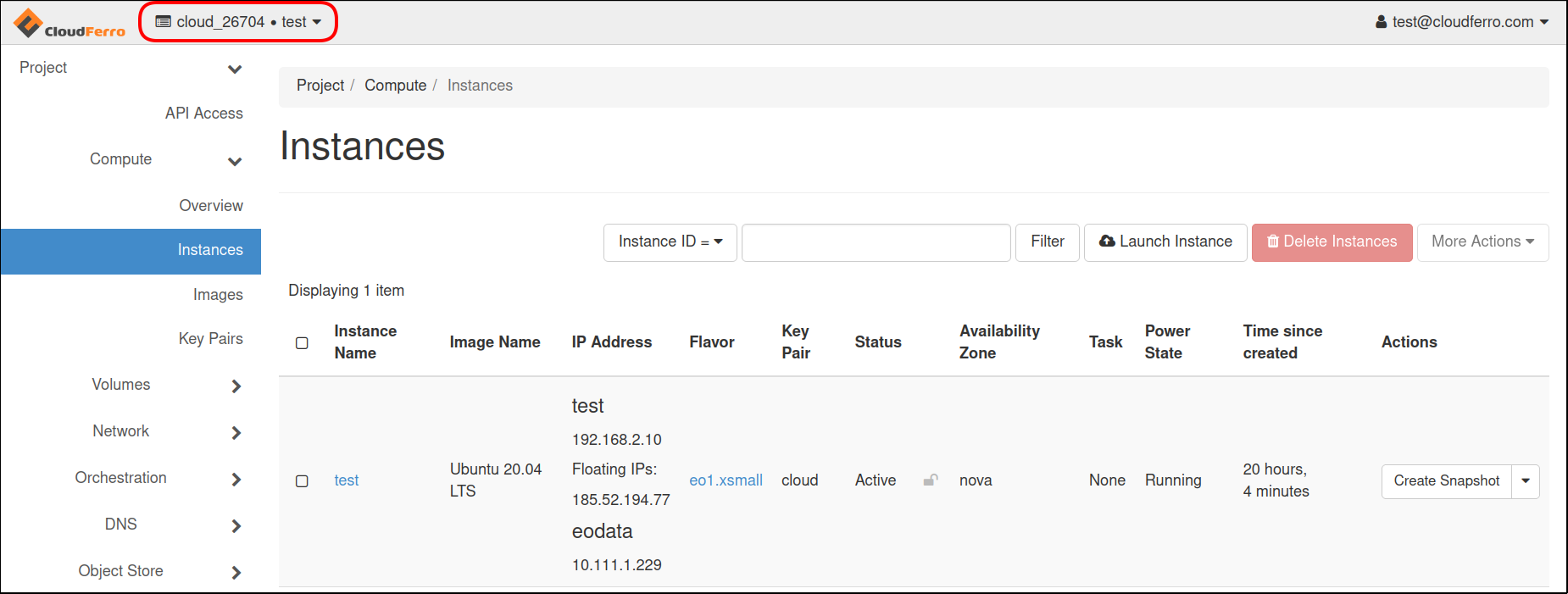
Task: Click the project list icon before cloud_26704
Action: (x=164, y=22)
